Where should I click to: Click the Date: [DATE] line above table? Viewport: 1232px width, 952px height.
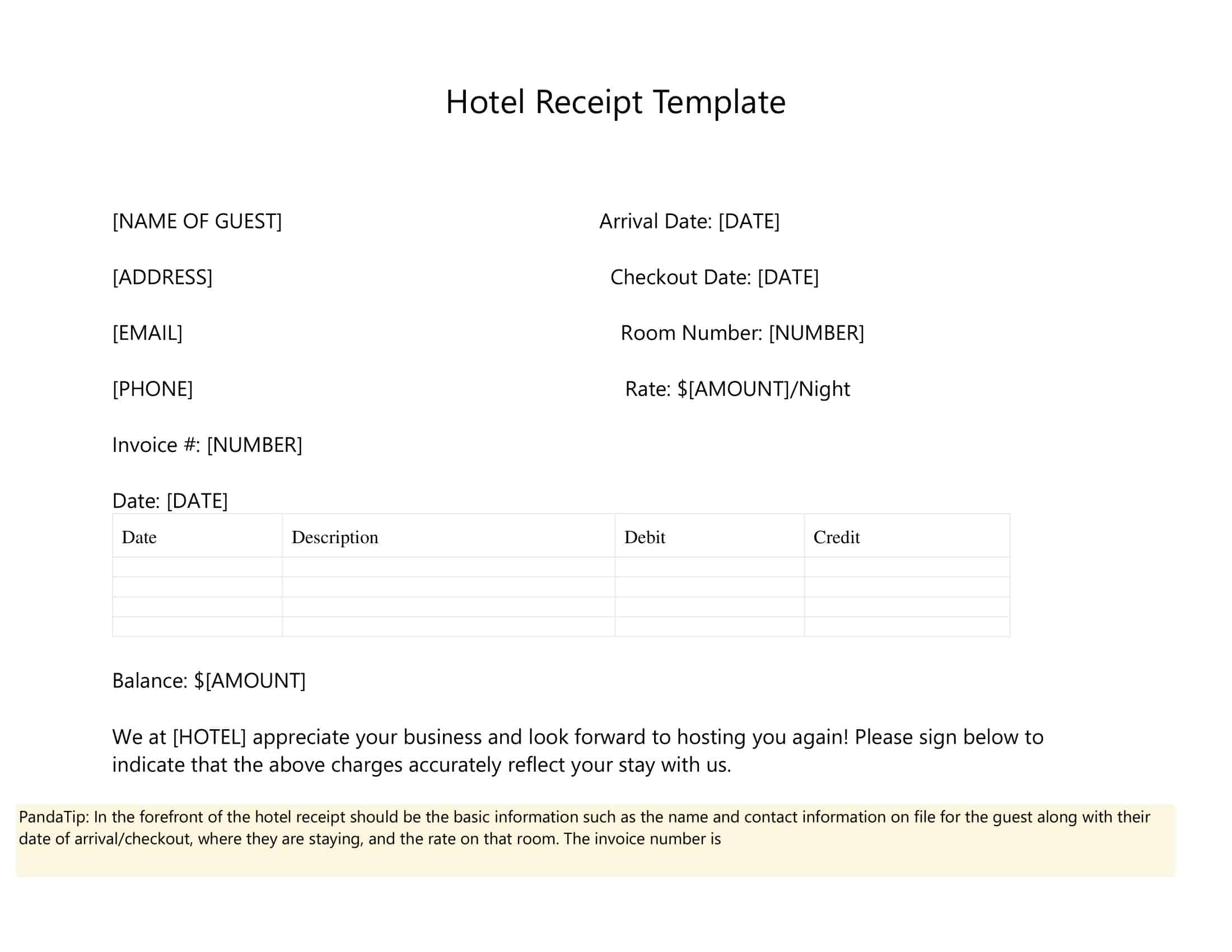click(170, 501)
